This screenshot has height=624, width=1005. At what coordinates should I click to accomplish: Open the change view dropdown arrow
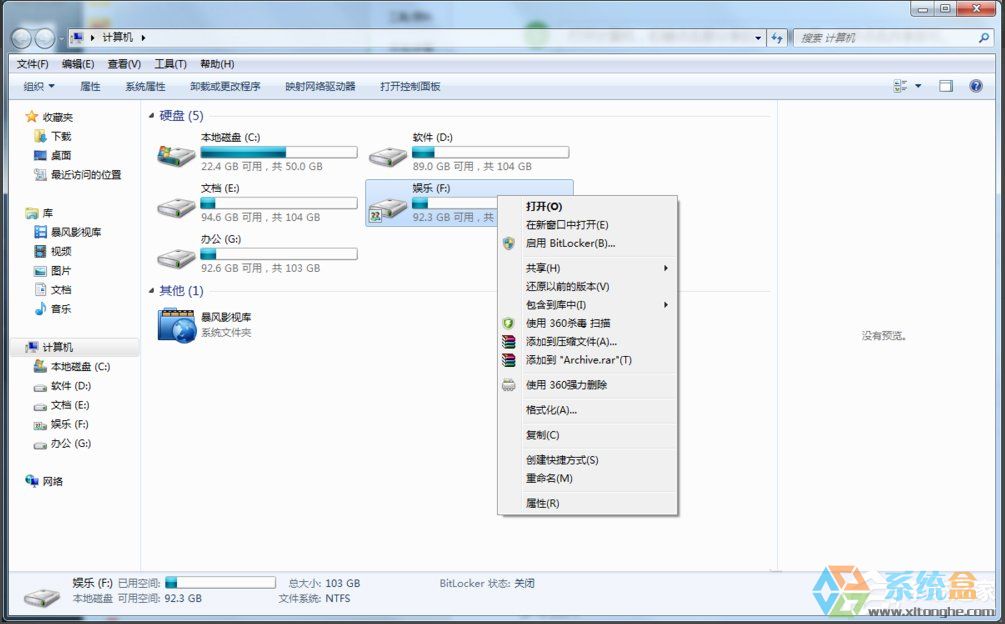[918, 86]
